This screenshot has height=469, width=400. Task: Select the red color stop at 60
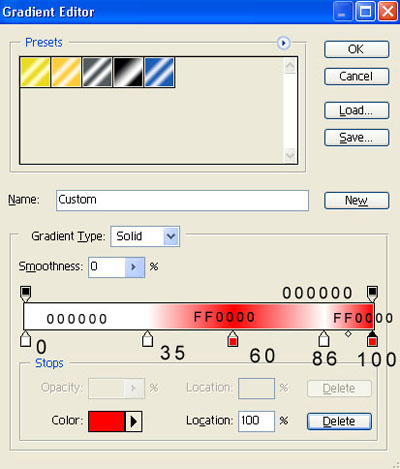(x=233, y=339)
